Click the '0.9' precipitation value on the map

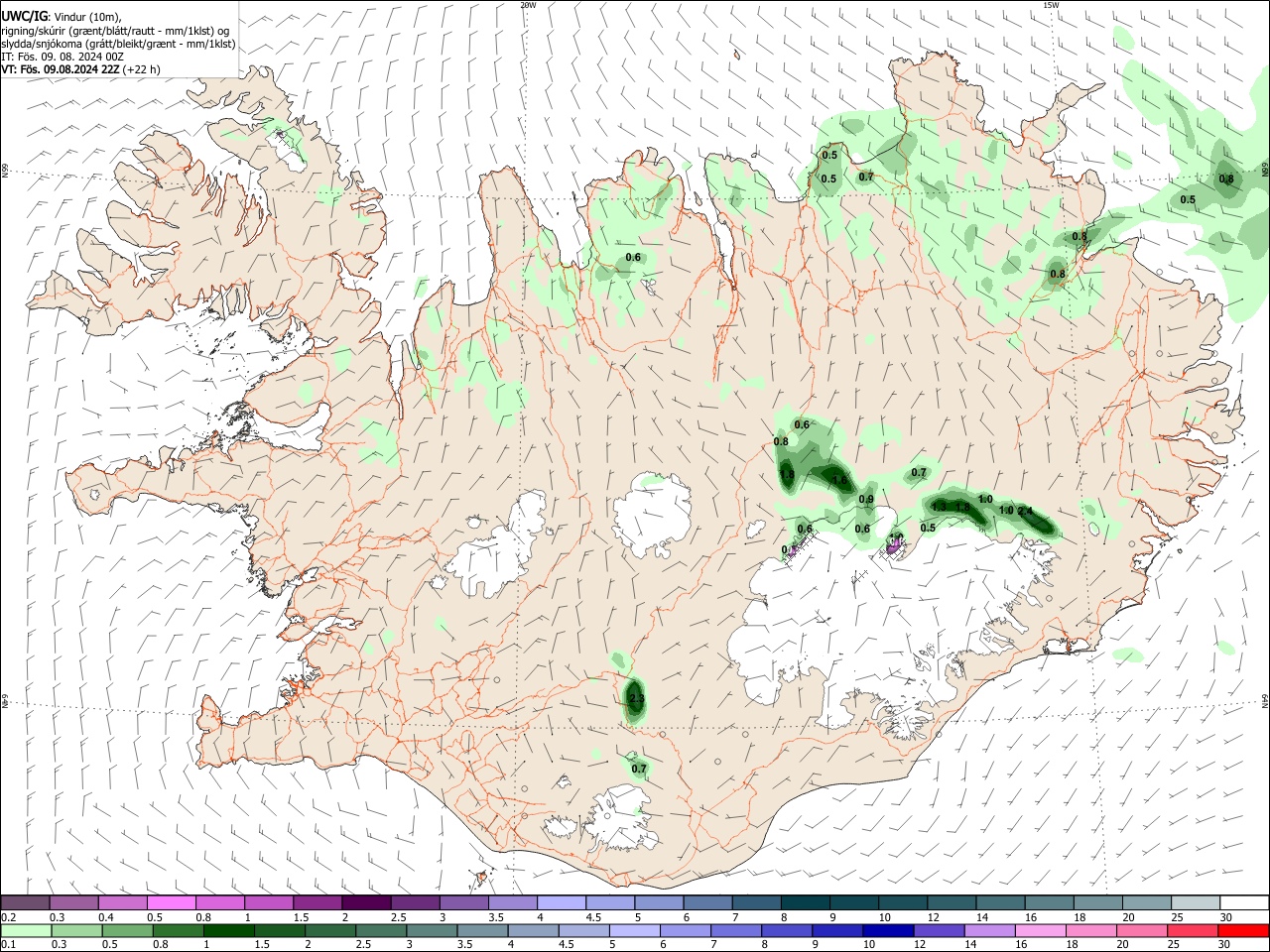(x=866, y=500)
